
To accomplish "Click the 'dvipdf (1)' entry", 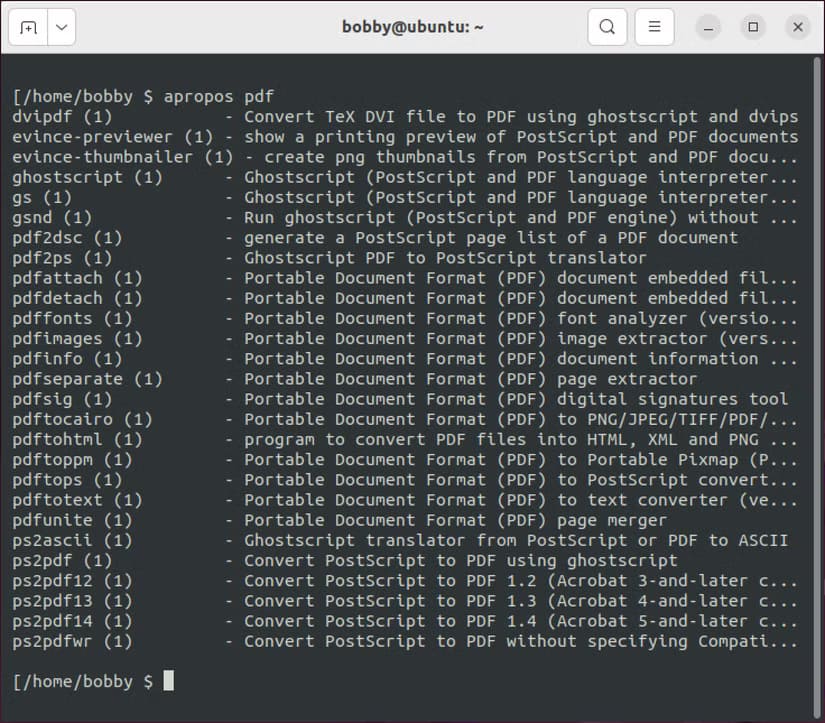I will [62, 117].
